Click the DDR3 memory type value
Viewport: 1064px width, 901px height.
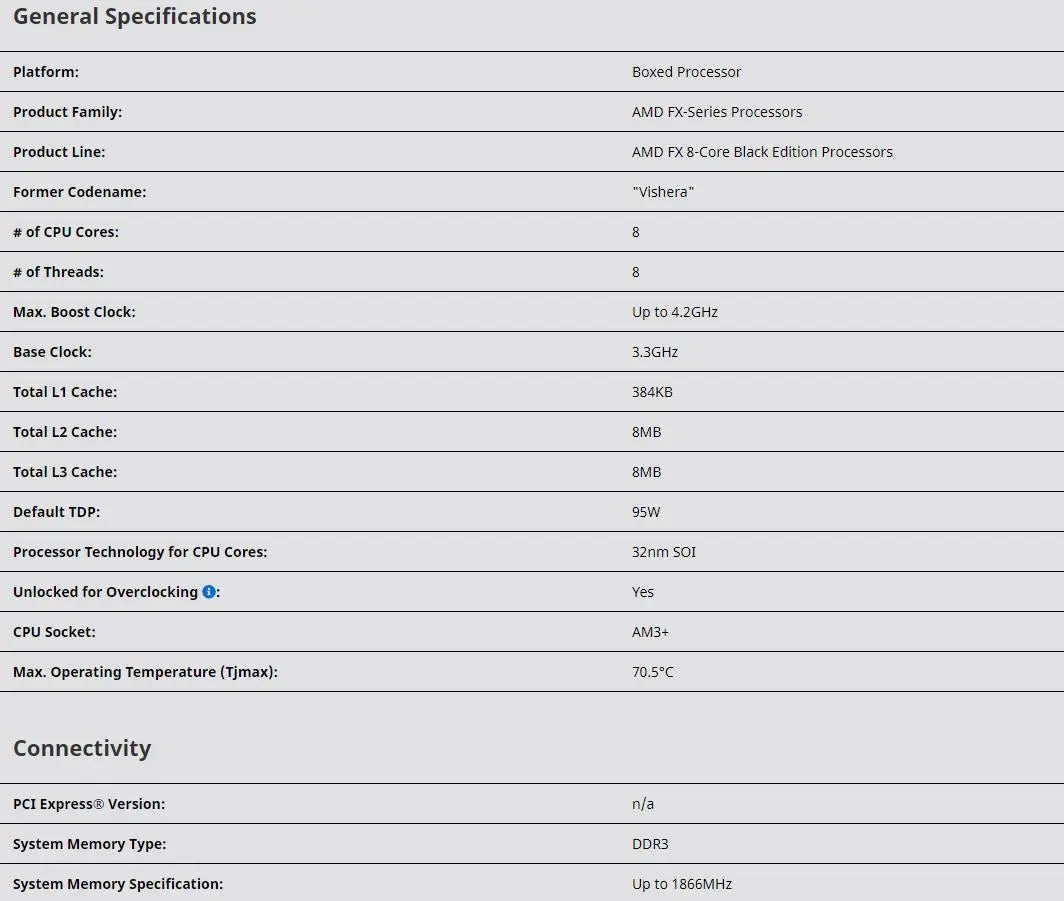pos(650,844)
